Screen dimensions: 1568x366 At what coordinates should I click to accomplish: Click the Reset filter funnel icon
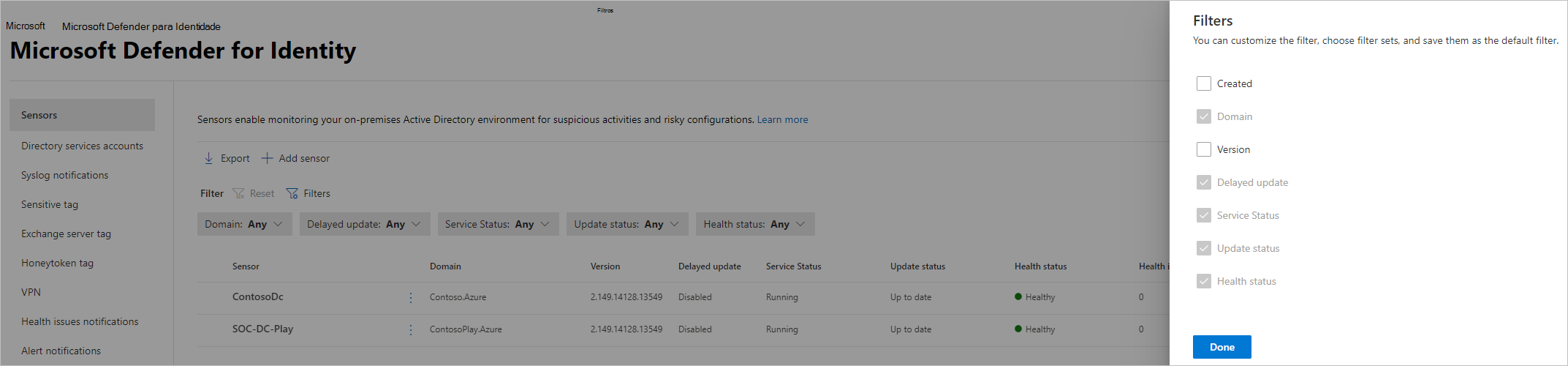[x=238, y=193]
